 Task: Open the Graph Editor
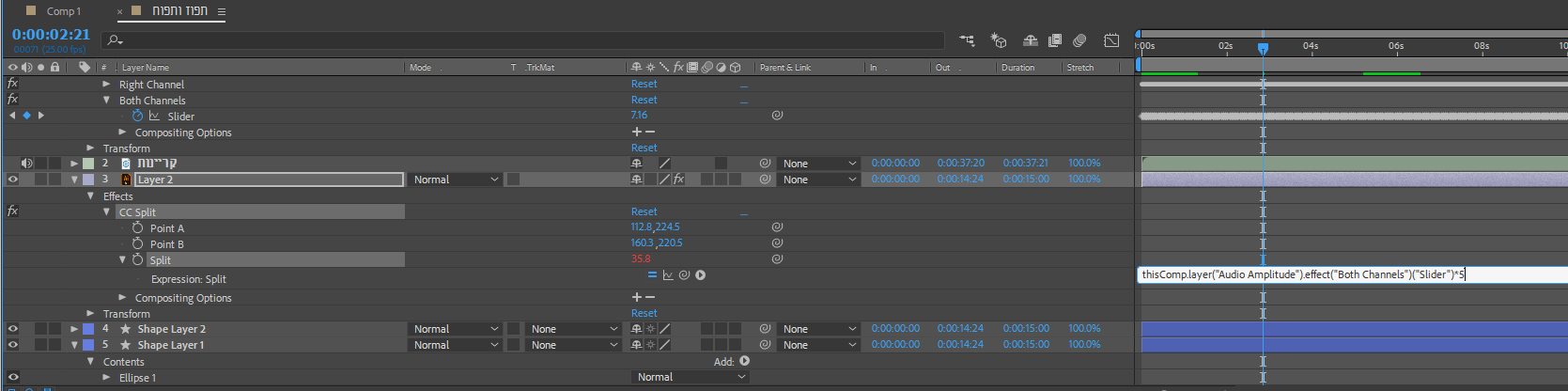[1112, 40]
